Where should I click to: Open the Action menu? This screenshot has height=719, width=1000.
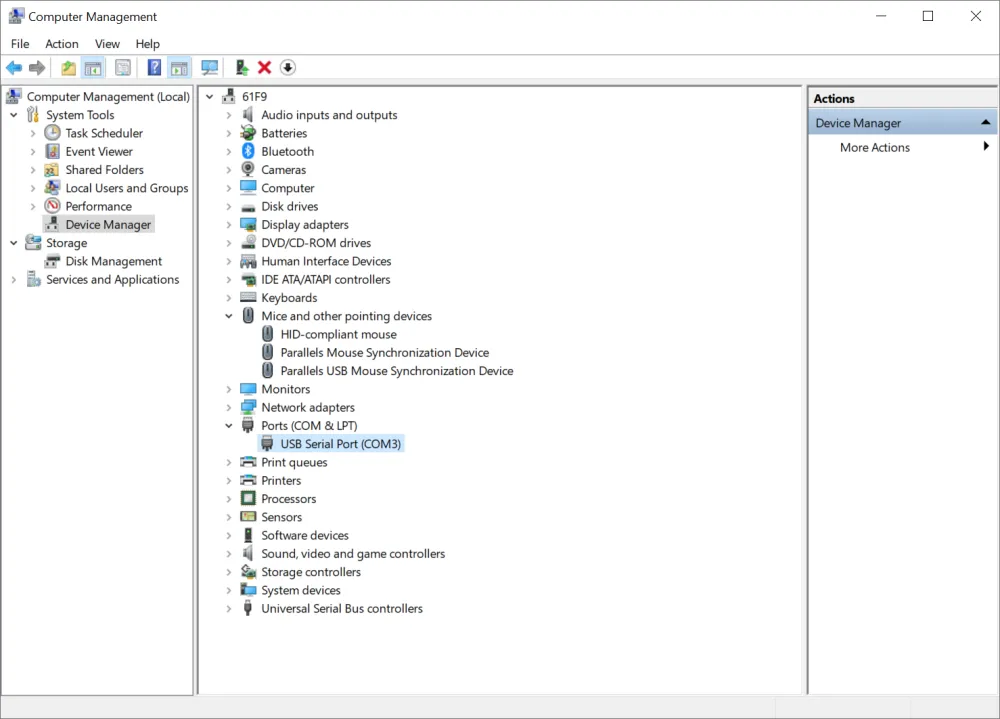point(62,44)
